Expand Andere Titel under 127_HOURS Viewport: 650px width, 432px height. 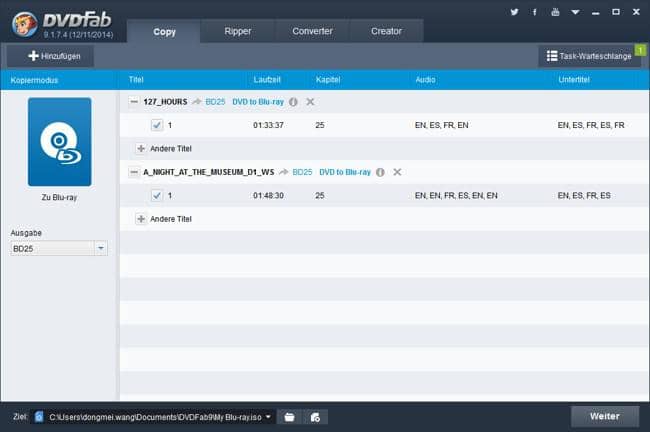[x=141, y=148]
